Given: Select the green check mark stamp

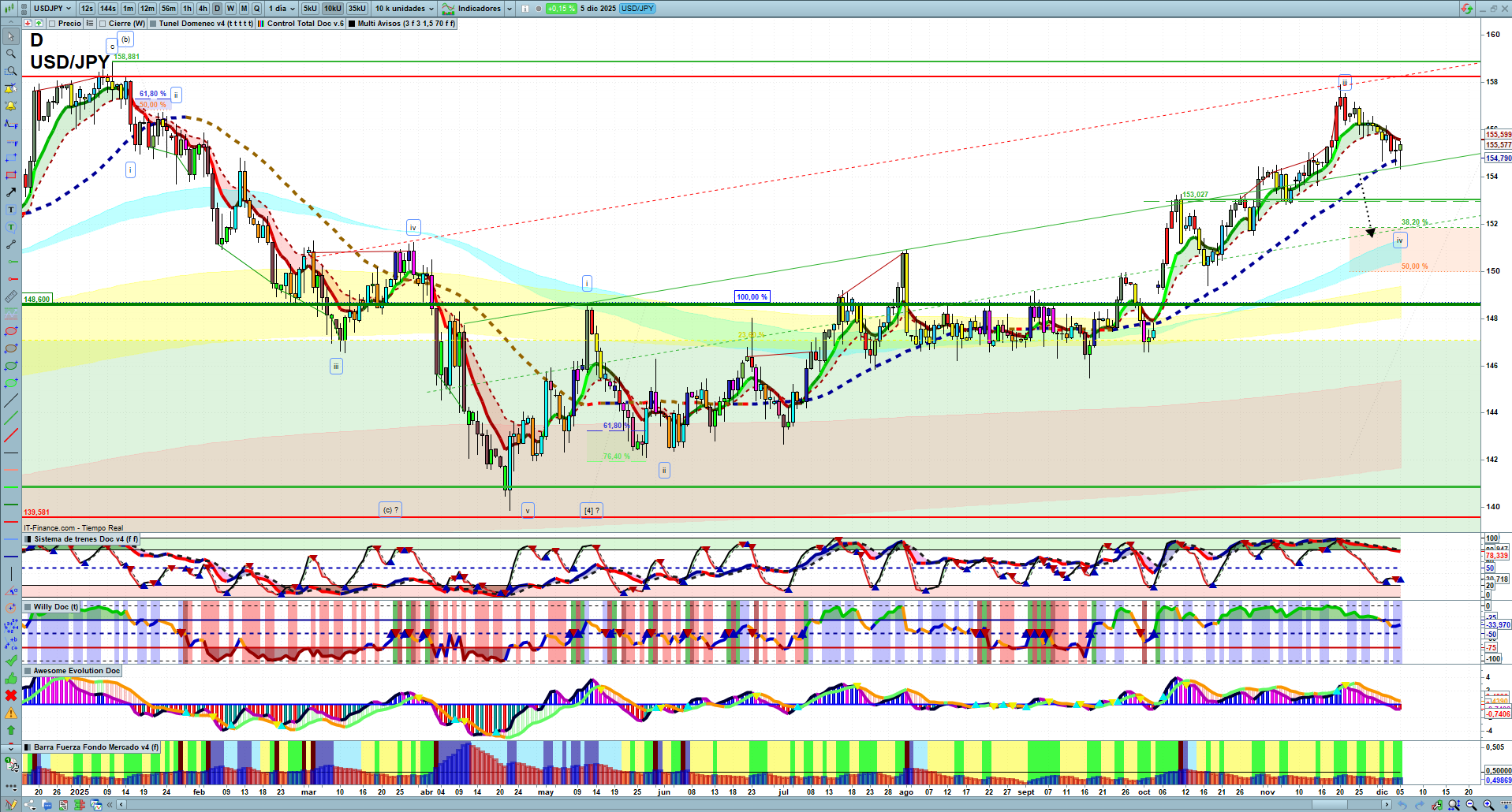Looking at the screenshot, I should 11,661.
